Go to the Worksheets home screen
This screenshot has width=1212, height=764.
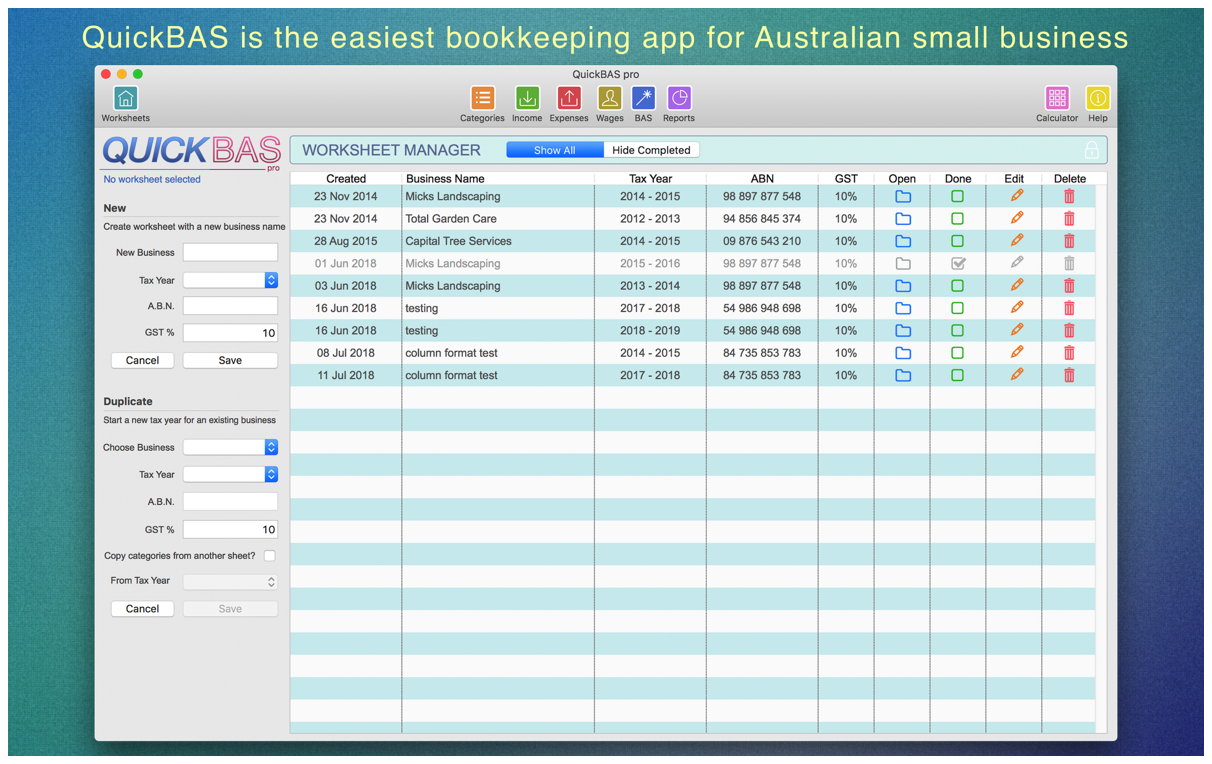[x=125, y=98]
